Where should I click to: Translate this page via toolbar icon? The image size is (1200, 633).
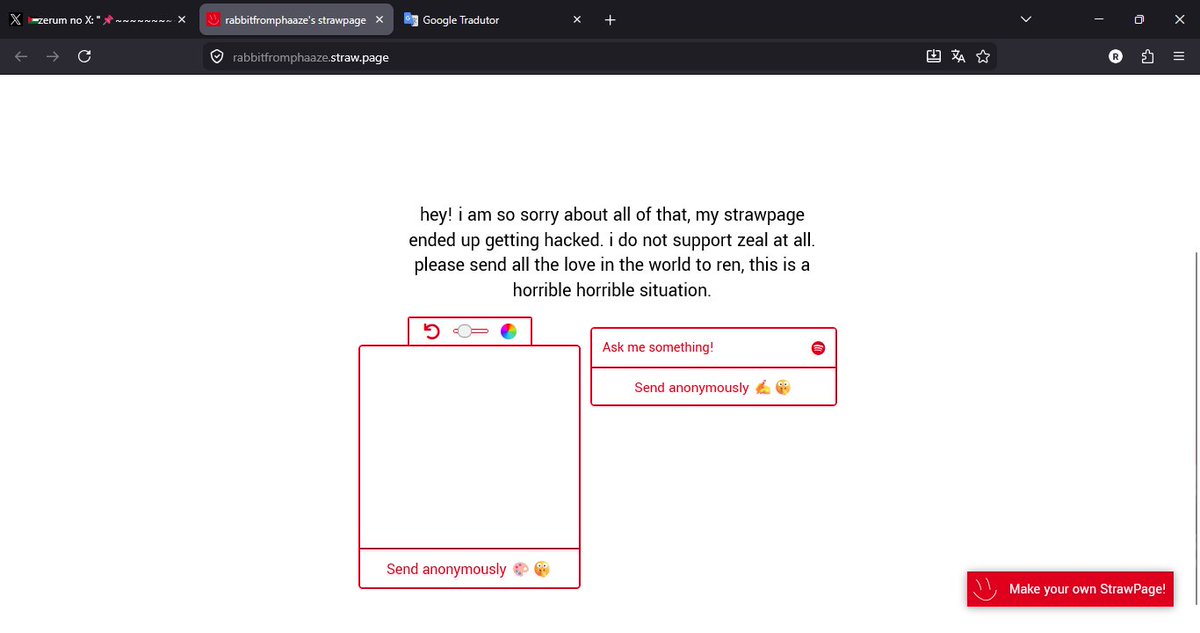pos(958,57)
